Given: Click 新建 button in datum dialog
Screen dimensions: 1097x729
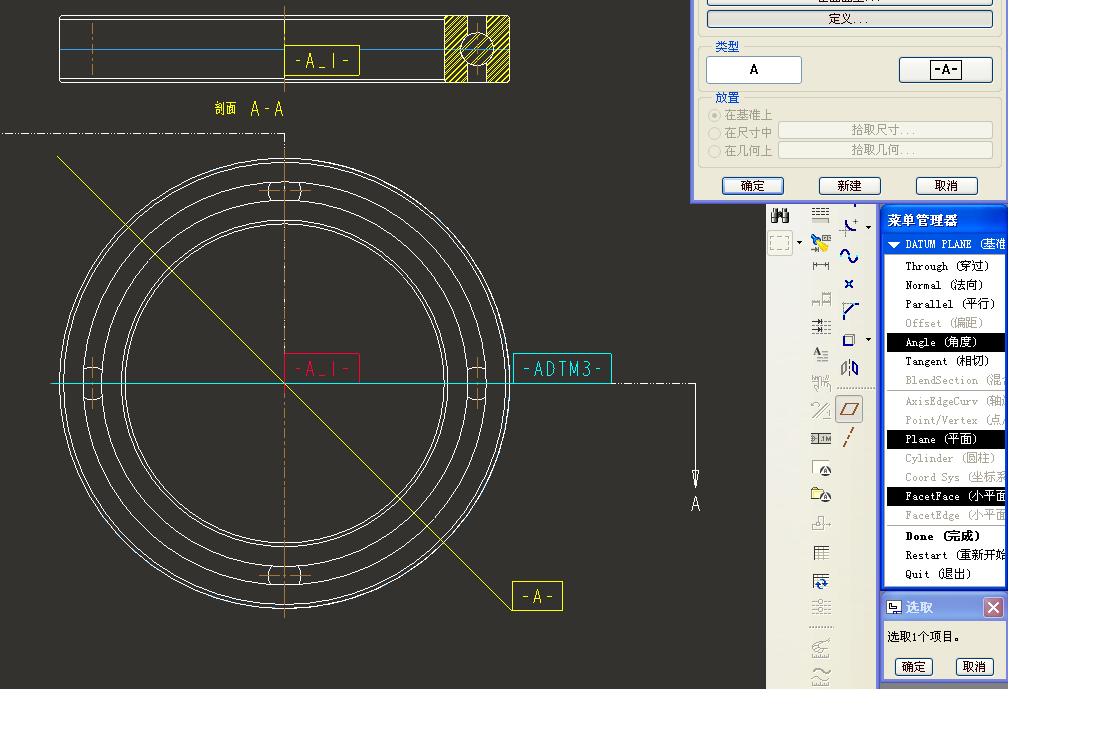Looking at the screenshot, I should [849, 185].
